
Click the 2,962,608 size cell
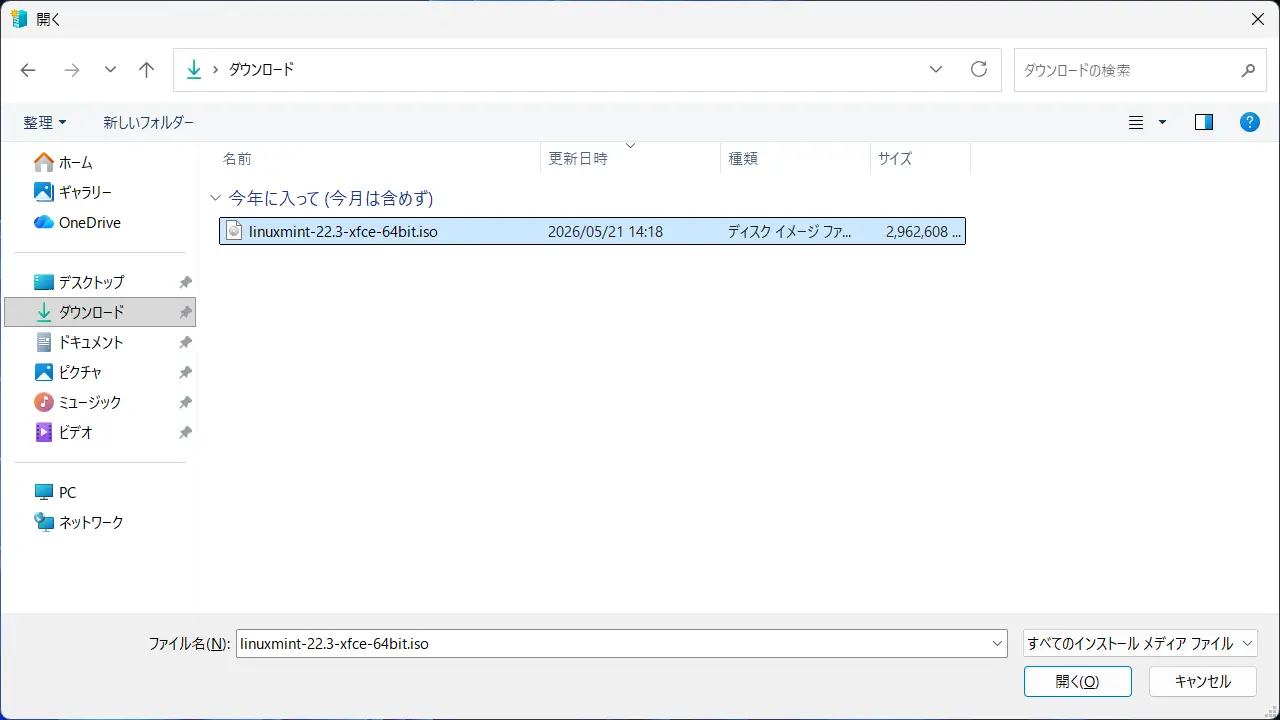tap(923, 231)
